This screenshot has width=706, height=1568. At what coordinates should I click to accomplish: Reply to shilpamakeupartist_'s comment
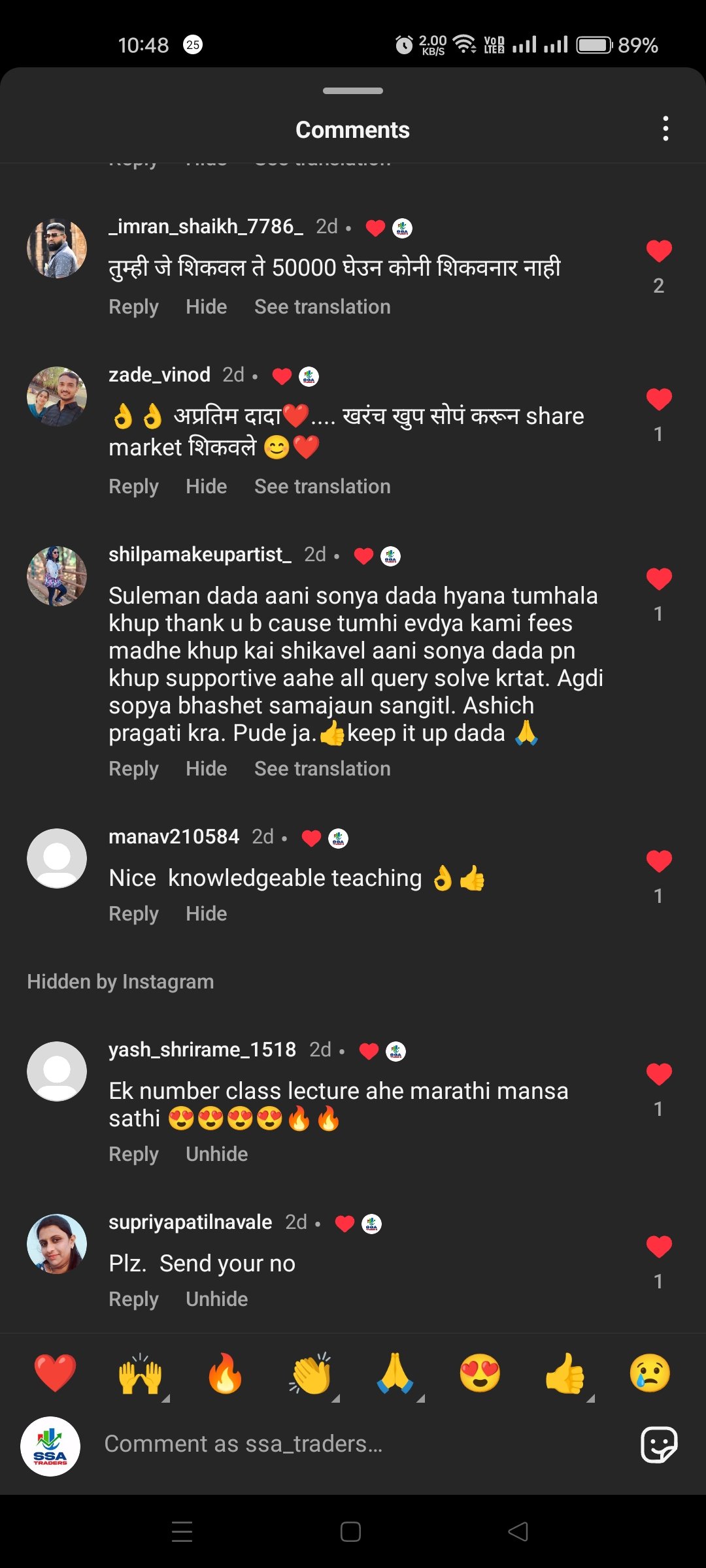[x=133, y=769]
